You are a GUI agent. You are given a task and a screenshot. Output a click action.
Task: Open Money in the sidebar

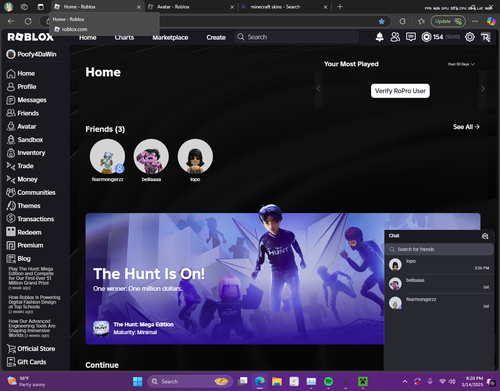(x=22, y=179)
